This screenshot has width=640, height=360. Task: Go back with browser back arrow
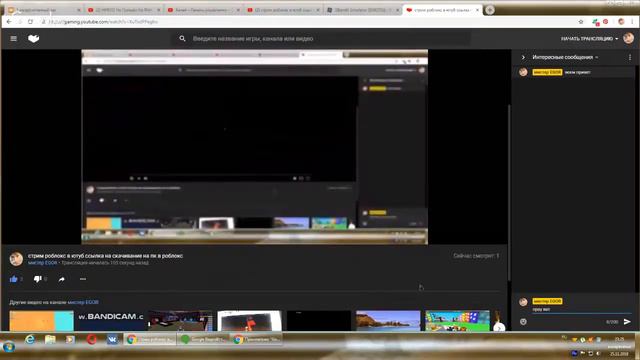tap(9, 22)
